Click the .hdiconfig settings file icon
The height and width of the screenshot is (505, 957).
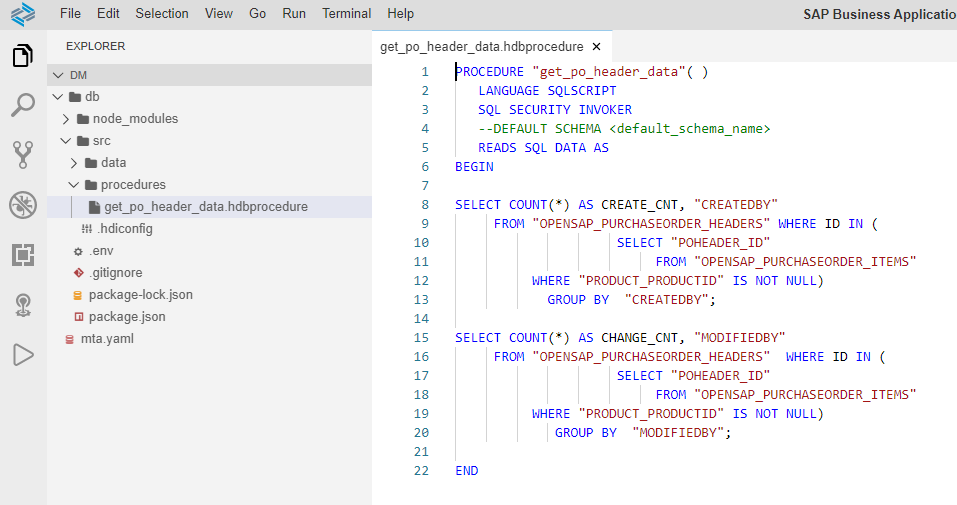pyautogui.click(x=87, y=229)
